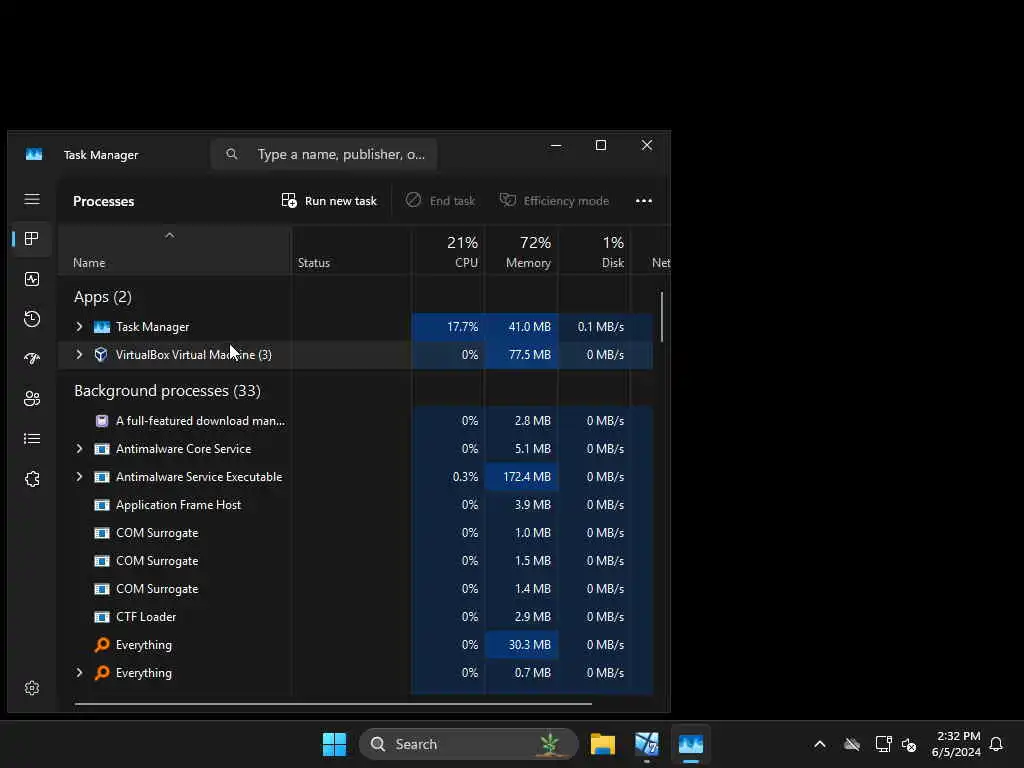Open the clock showing 2:32 PM
Screen dimensions: 1024x768
click(957, 744)
